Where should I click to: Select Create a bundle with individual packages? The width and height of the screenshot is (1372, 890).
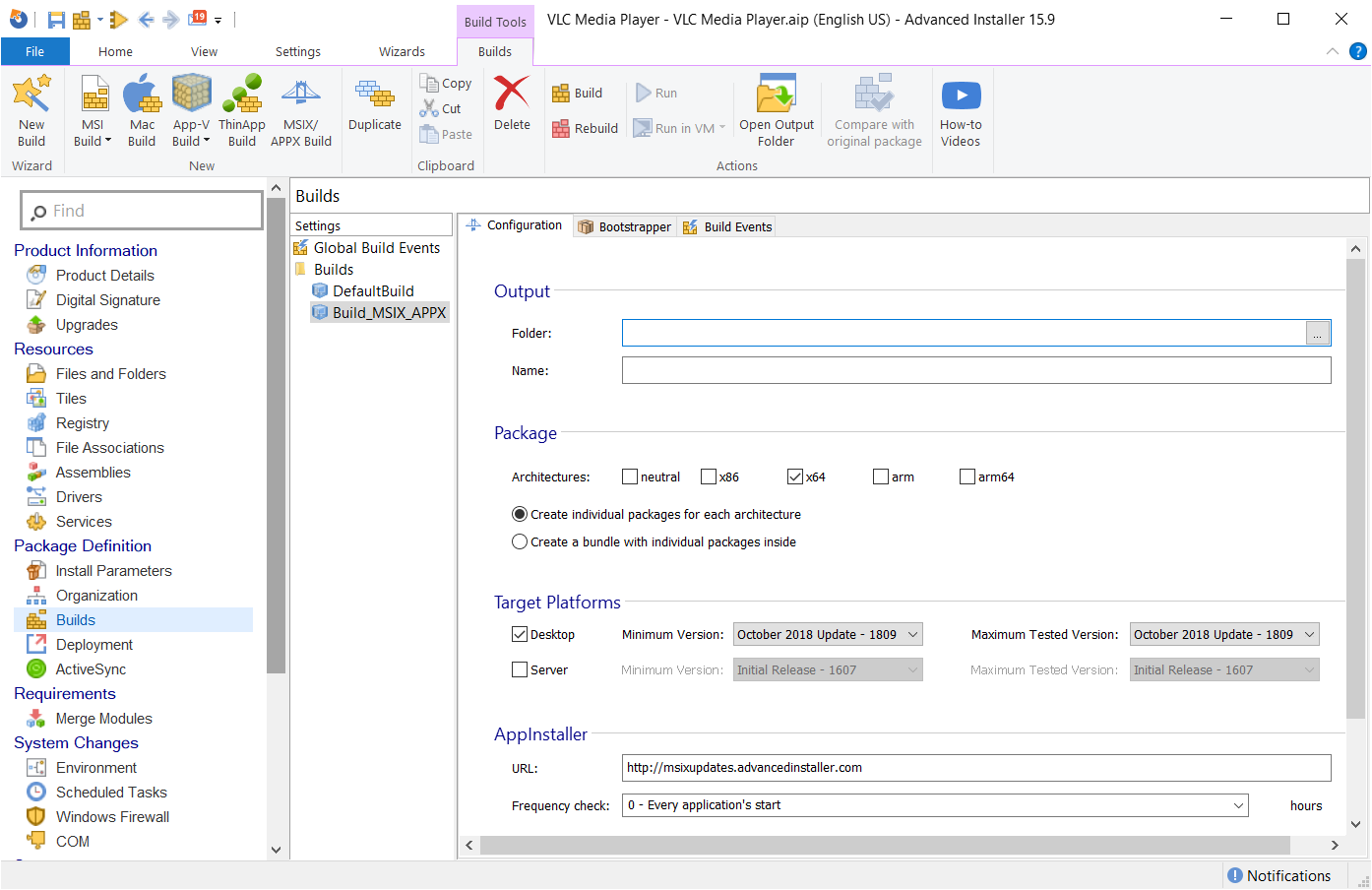tap(520, 541)
